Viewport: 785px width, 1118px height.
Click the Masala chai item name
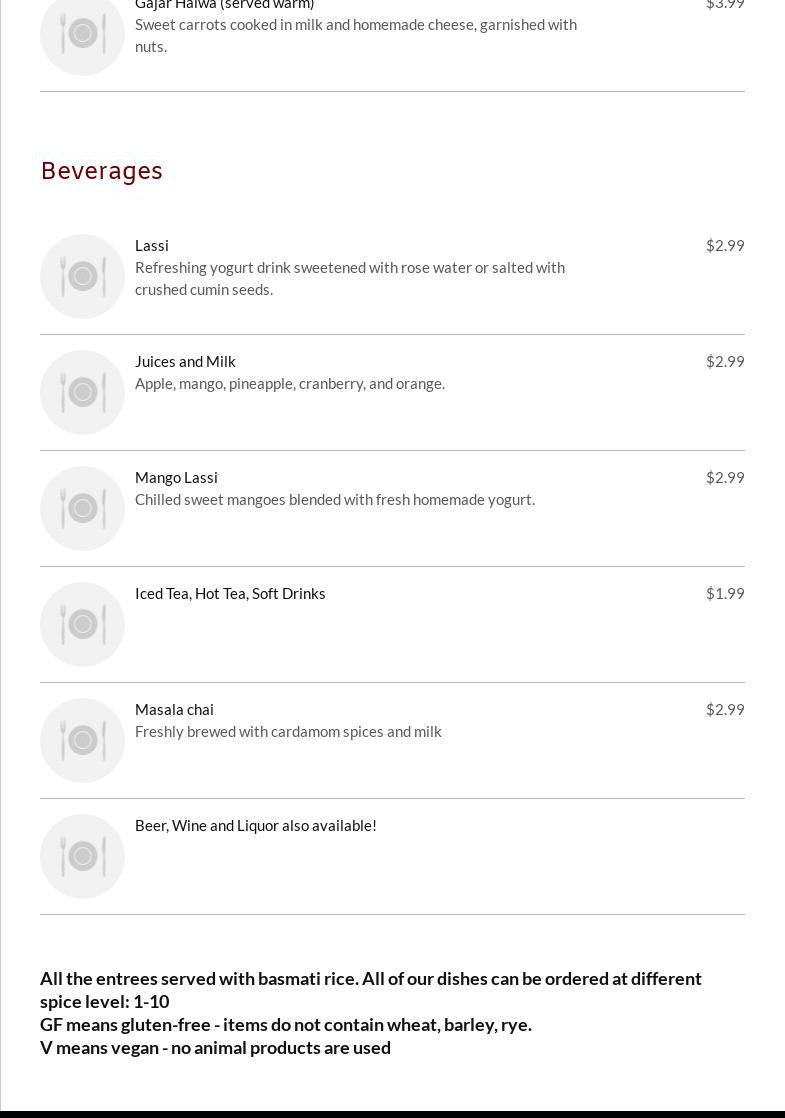click(x=174, y=709)
